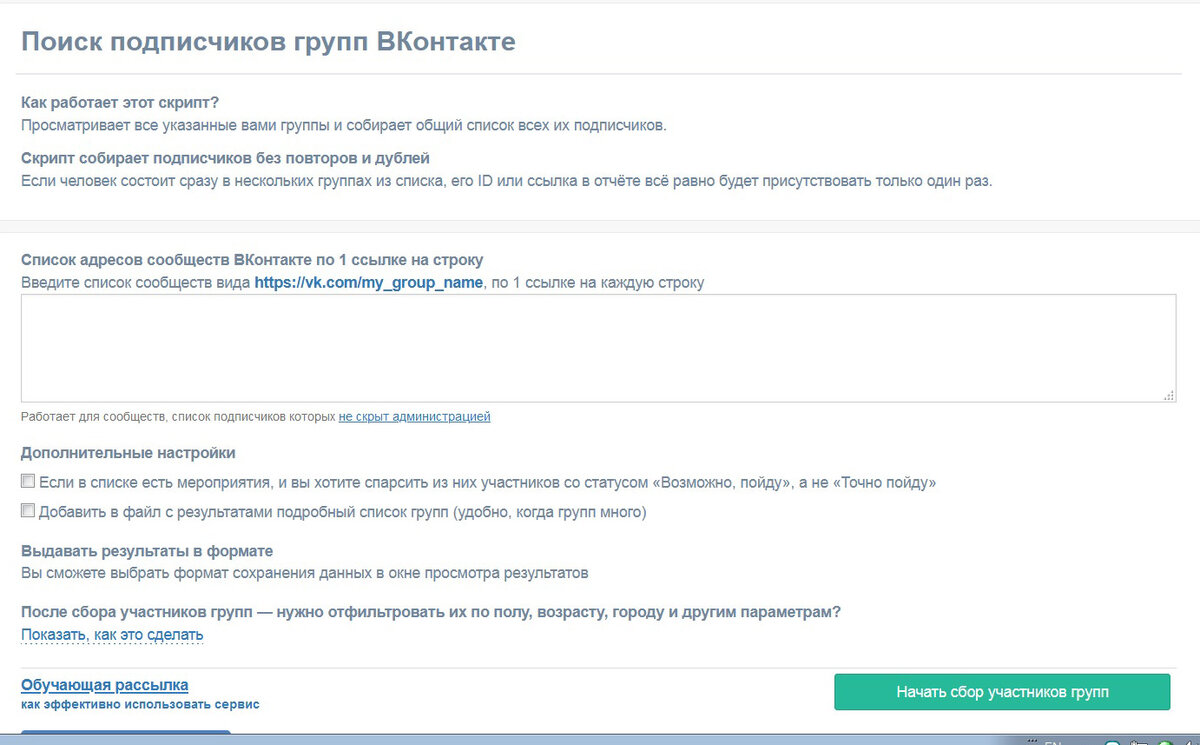The image size is (1200, 745).
Task: Click 'Скрипт собирает подписчиков без повторов и дублей'
Action: tap(225, 158)
